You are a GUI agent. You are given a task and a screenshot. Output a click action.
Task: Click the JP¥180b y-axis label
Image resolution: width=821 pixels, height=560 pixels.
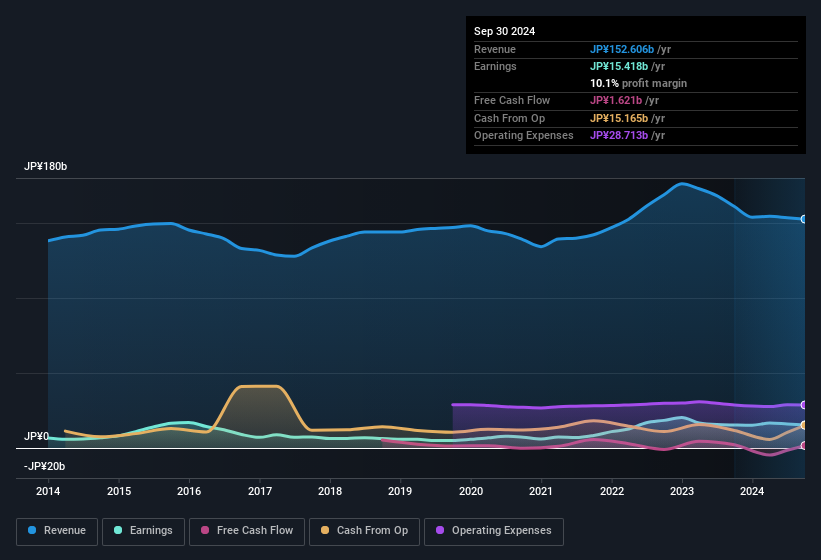pyautogui.click(x=46, y=167)
